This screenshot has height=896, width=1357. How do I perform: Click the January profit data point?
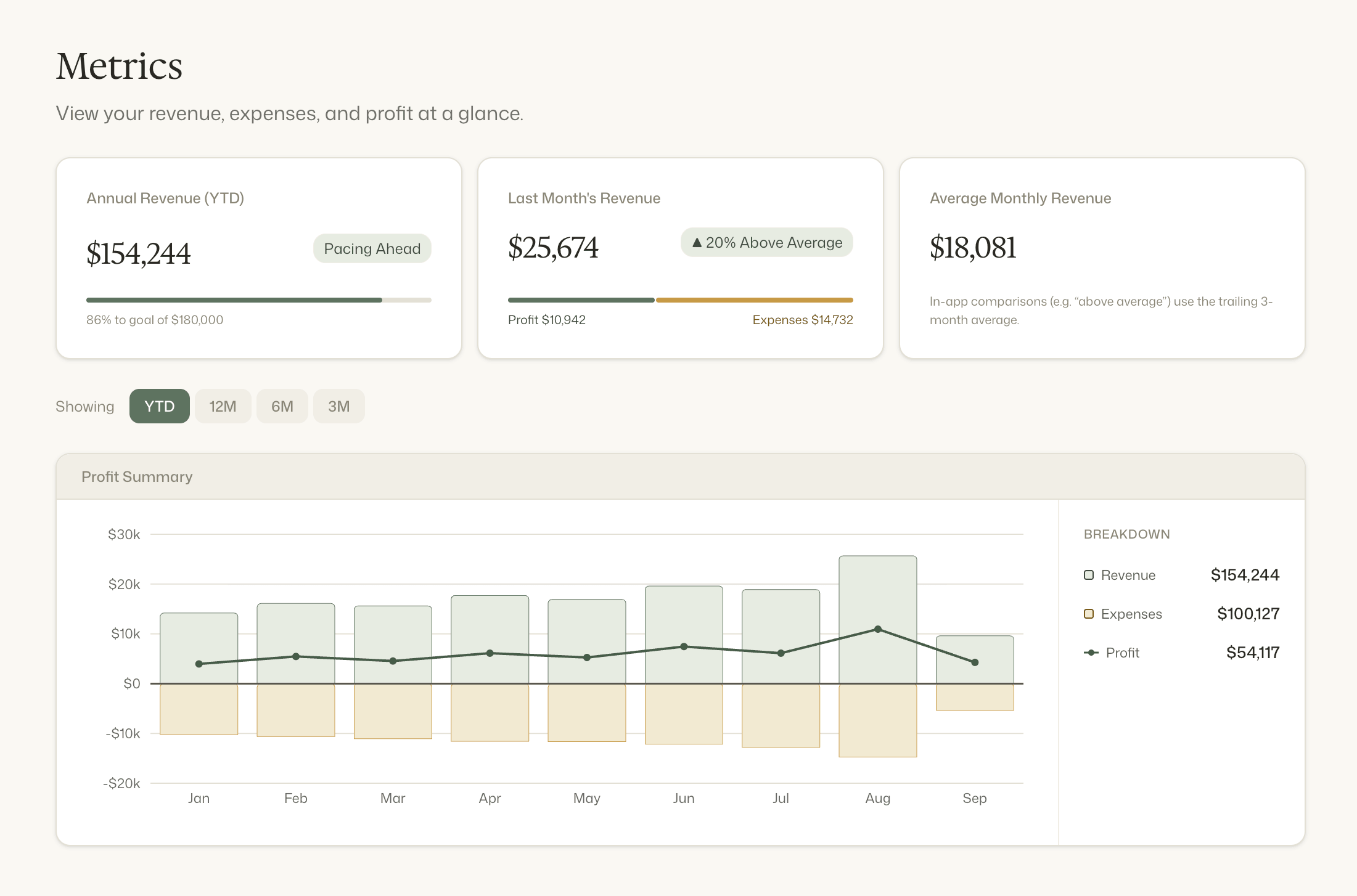click(x=199, y=664)
